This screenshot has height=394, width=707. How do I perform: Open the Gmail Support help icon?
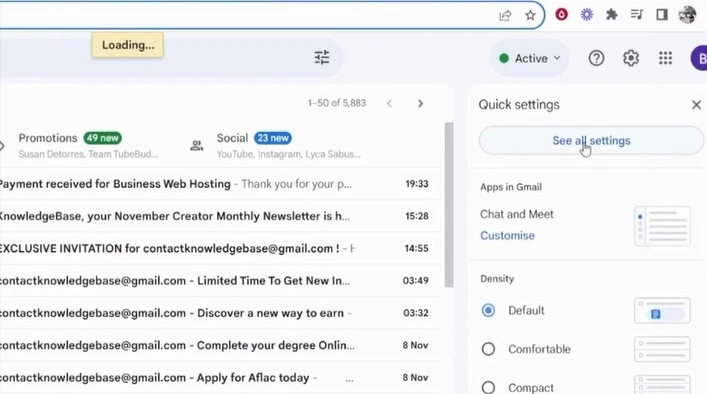tap(596, 58)
